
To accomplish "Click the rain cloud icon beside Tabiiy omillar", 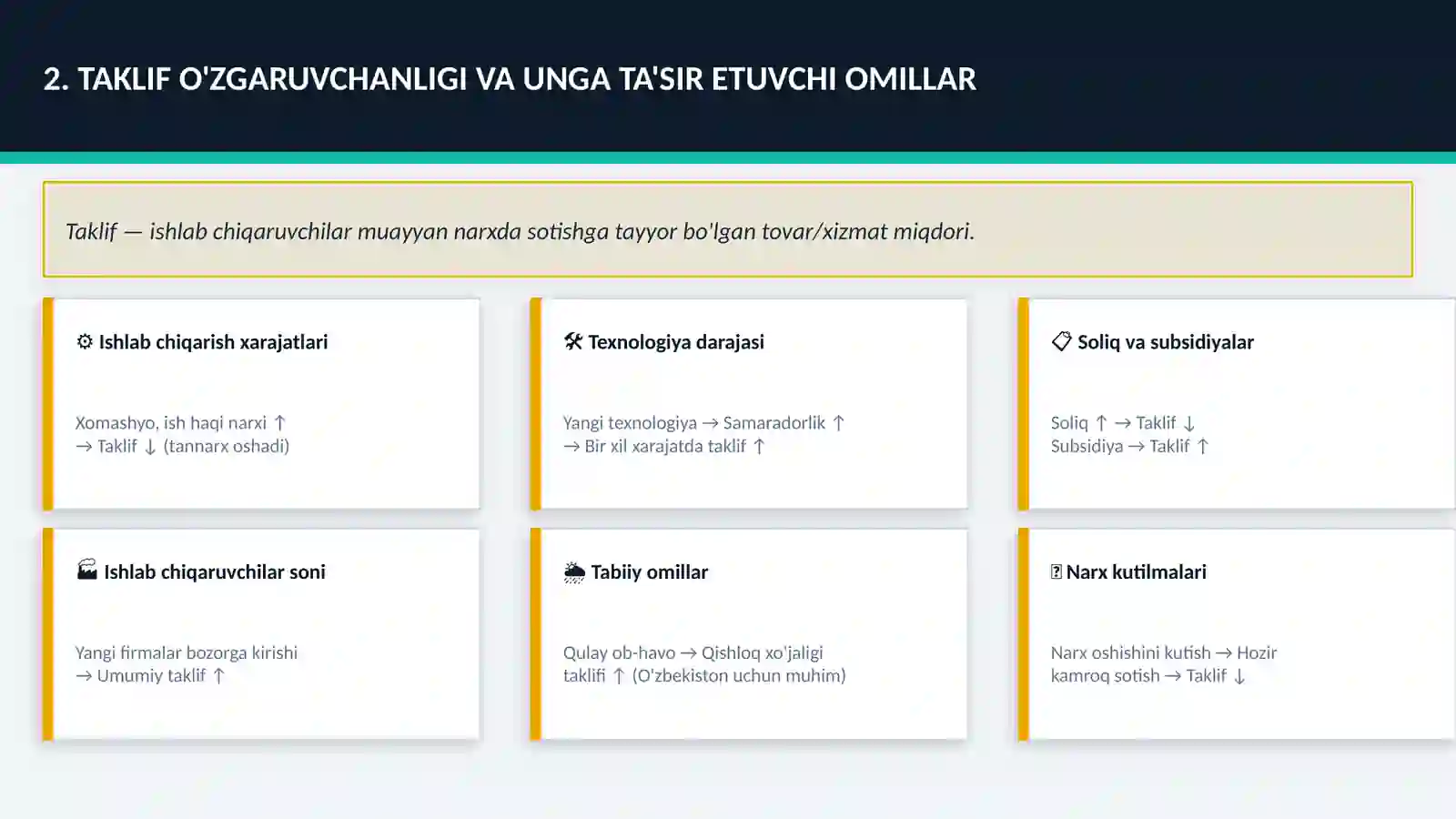I will 574,572.
